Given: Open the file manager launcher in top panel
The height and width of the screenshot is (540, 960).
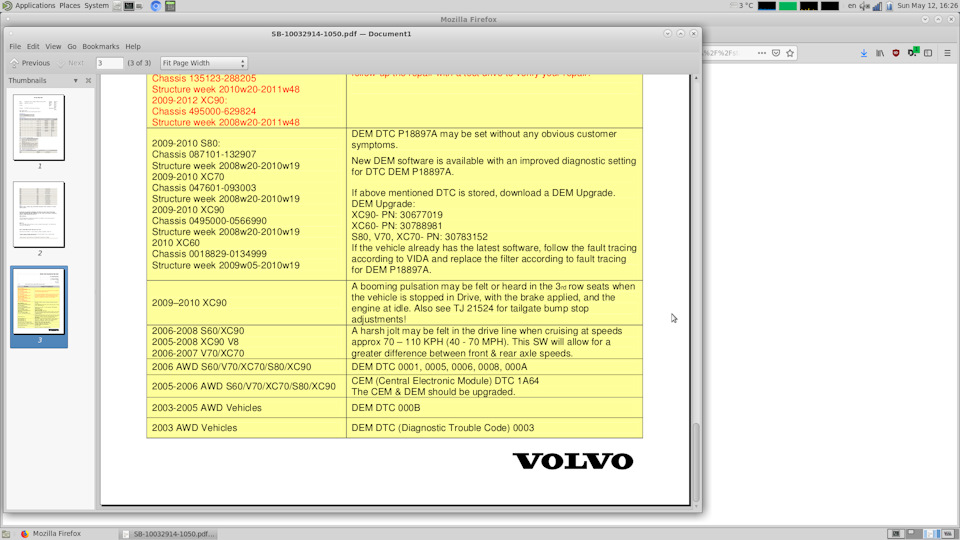Looking at the screenshot, I should 116,6.
